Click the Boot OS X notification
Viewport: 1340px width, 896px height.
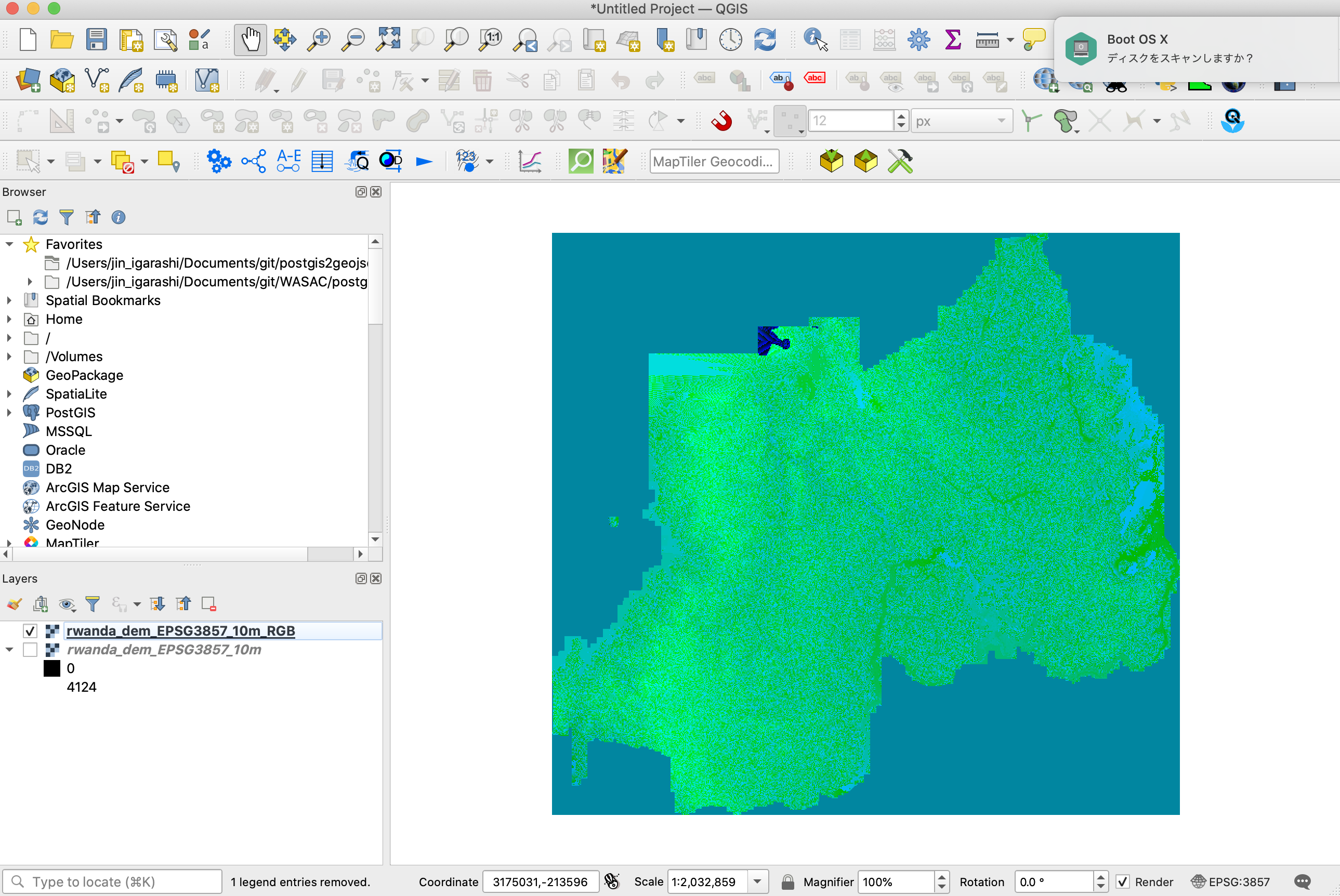pos(1196,49)
